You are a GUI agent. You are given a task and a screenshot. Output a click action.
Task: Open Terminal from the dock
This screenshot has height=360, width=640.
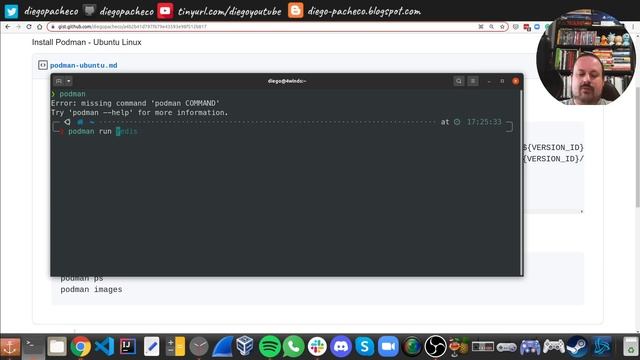click(x=33, y=346)
